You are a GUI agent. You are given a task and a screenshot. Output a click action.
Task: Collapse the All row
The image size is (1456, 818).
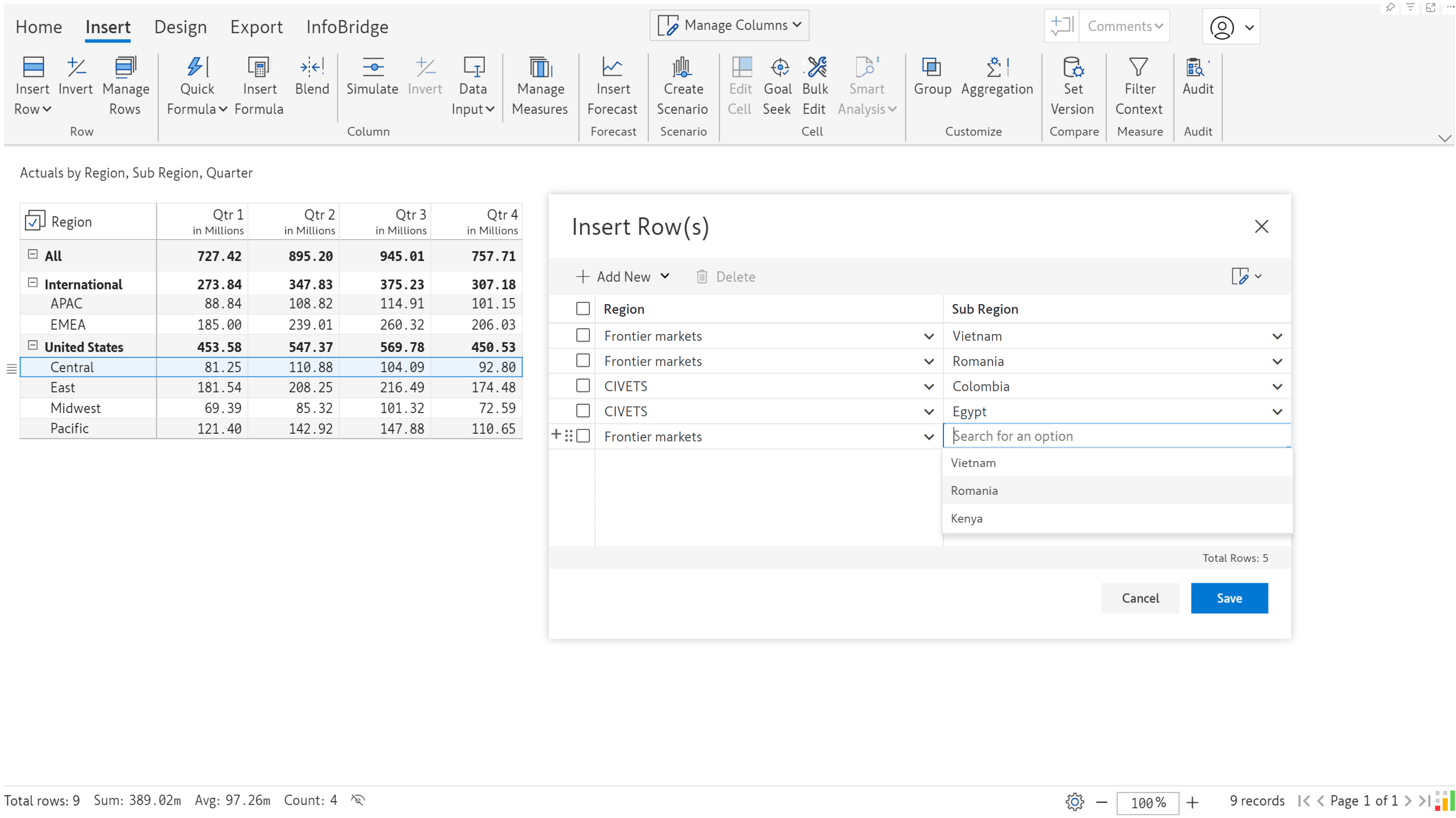(33, 255)
